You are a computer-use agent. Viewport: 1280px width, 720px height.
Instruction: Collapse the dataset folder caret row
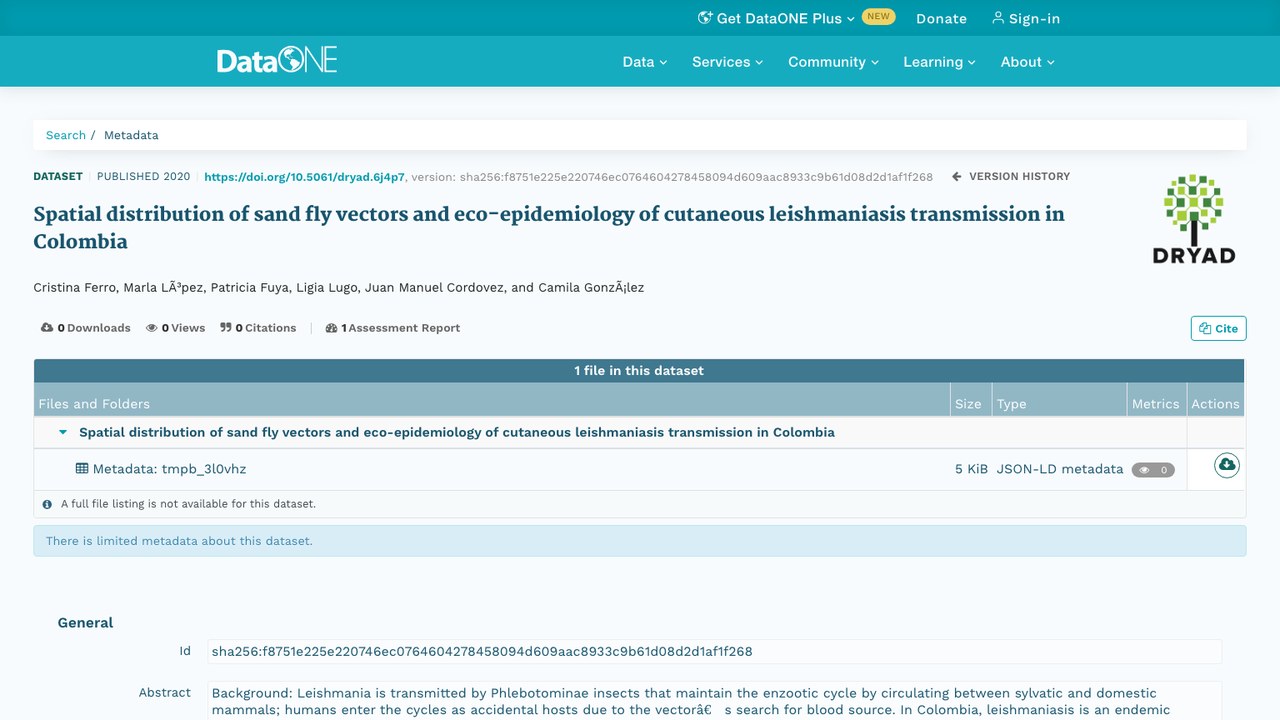[x=63, y=433]
